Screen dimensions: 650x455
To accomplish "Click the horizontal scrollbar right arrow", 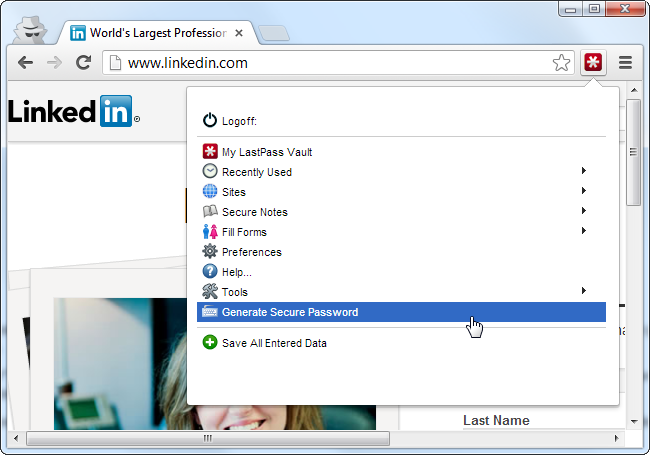I will click(616, 438).
